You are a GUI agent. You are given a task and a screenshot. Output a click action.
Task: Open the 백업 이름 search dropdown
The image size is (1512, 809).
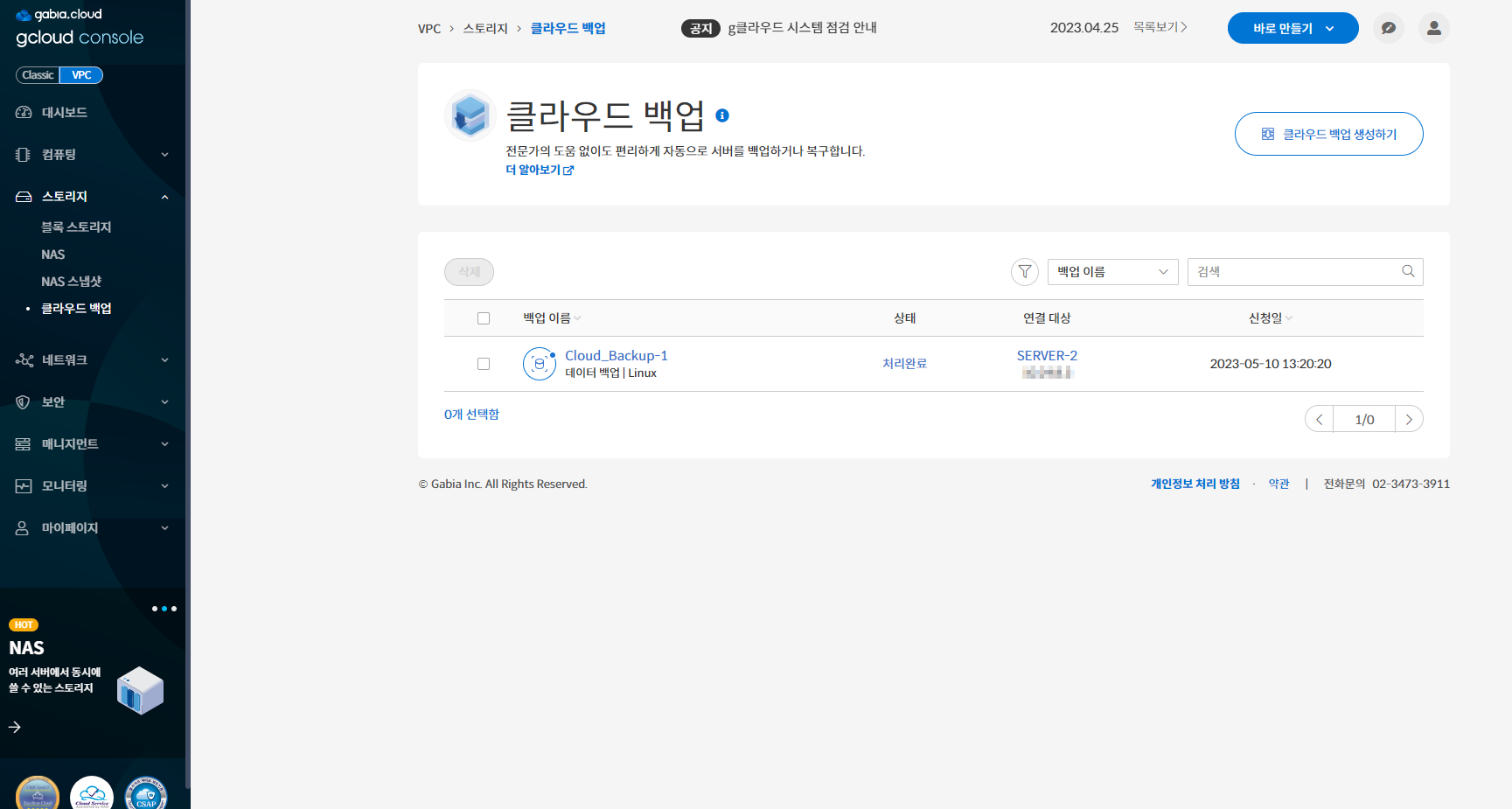1113,272
